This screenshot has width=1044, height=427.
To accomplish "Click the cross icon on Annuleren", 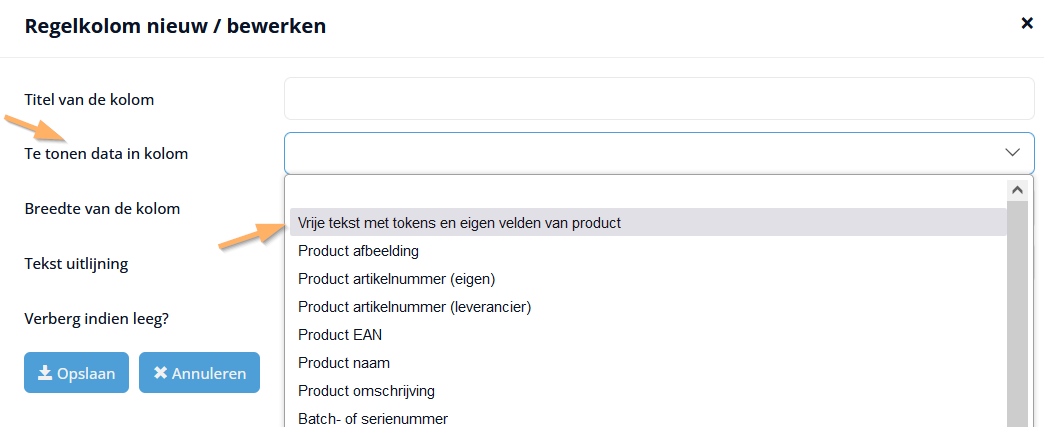I will (x=160, y=373).
